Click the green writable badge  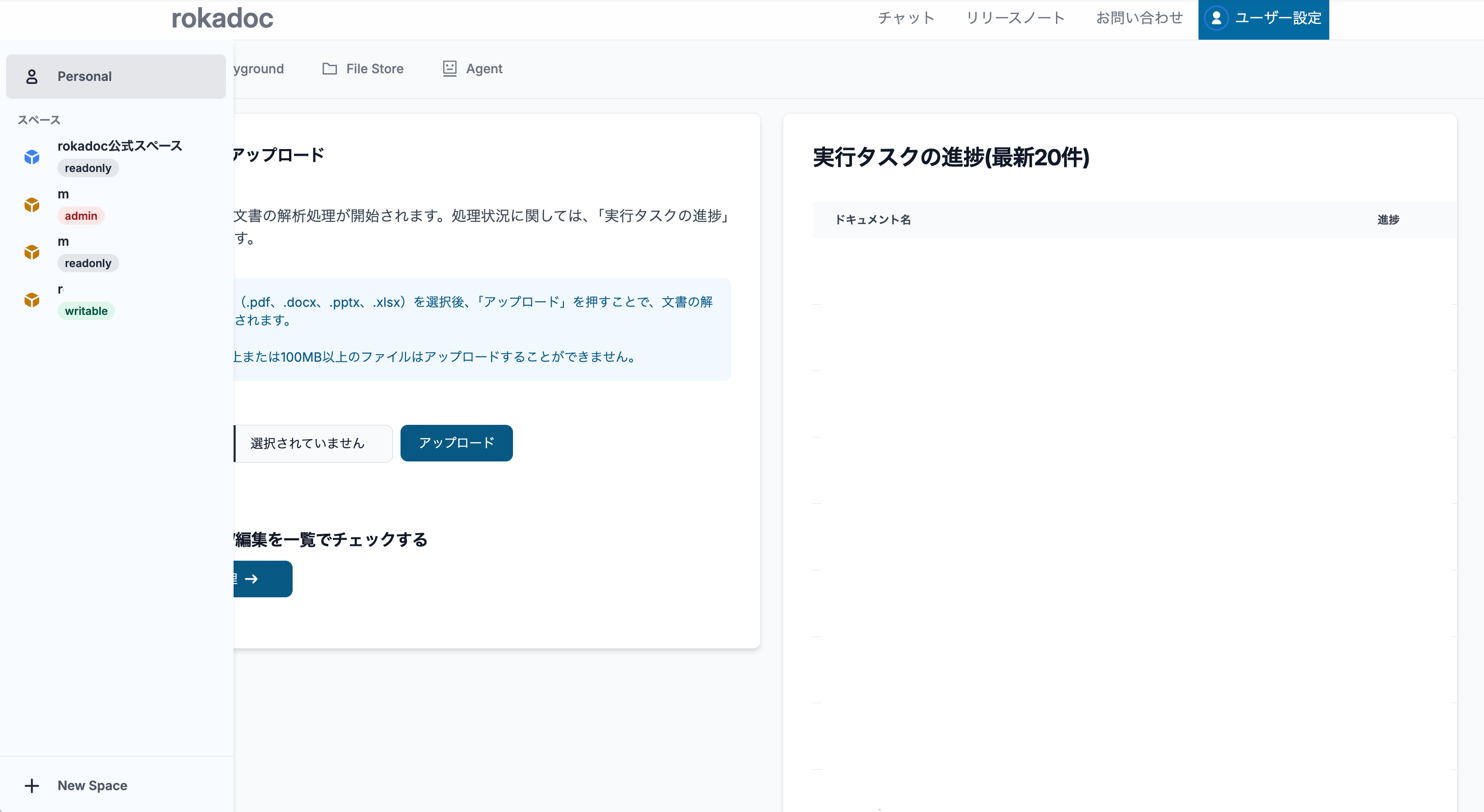(x=86, y=311)
